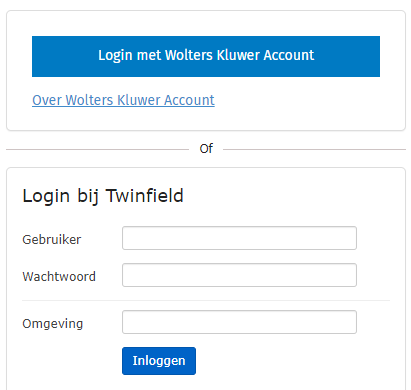
Task: Click the Gebruiker field label
Action: 52,240
